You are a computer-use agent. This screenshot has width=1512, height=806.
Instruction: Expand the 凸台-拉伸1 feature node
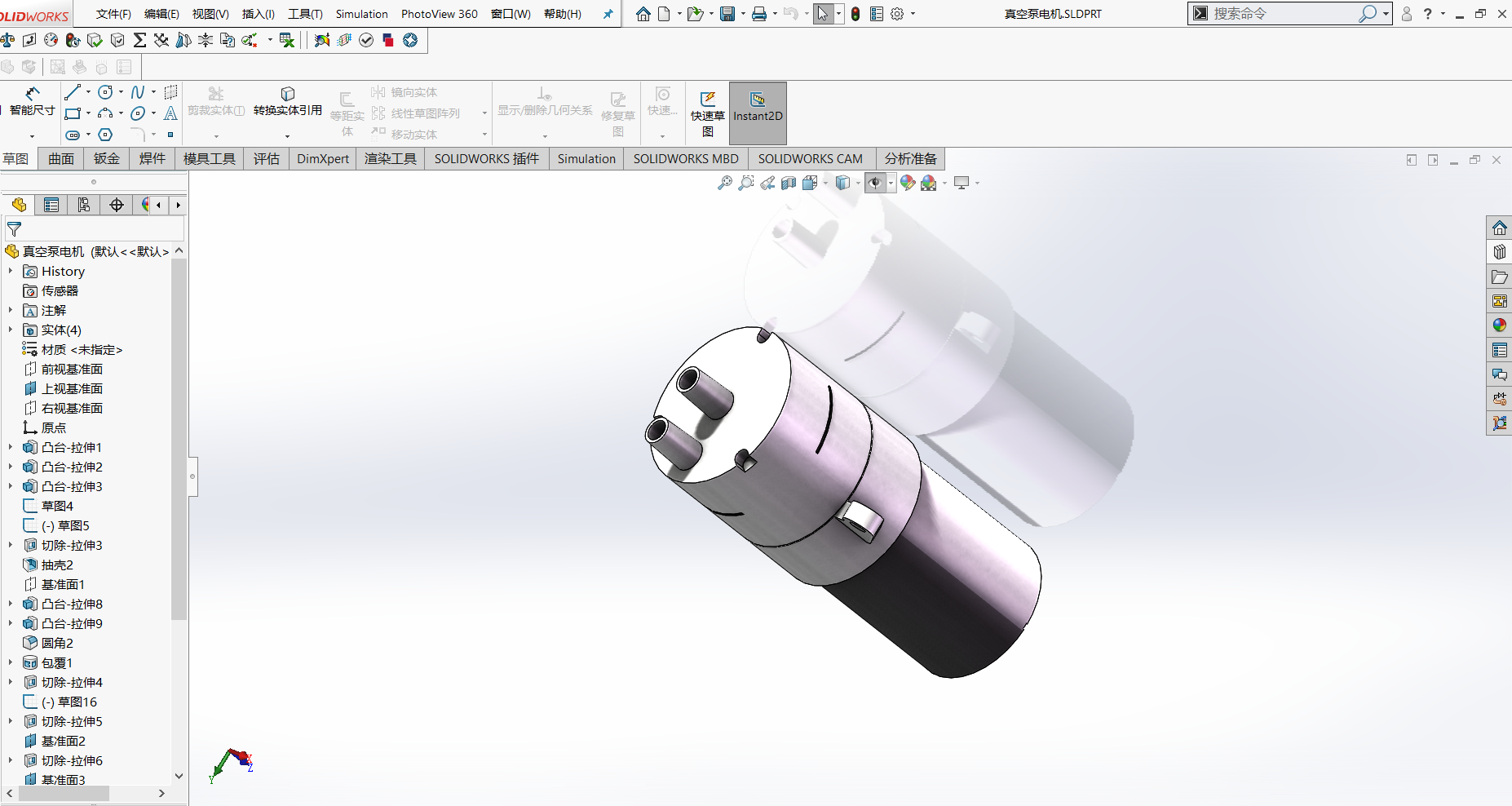[x=11, y=447]
